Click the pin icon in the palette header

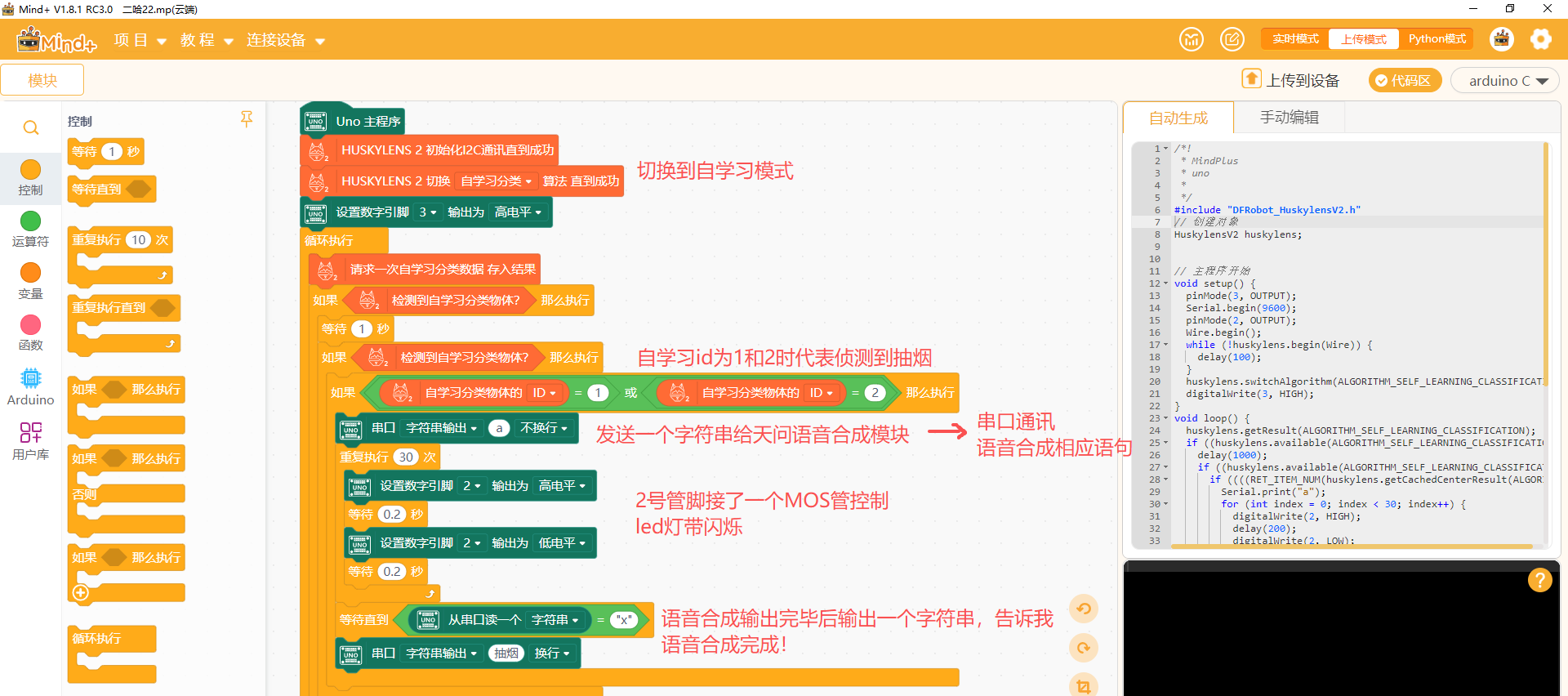(x=247, y=119)
